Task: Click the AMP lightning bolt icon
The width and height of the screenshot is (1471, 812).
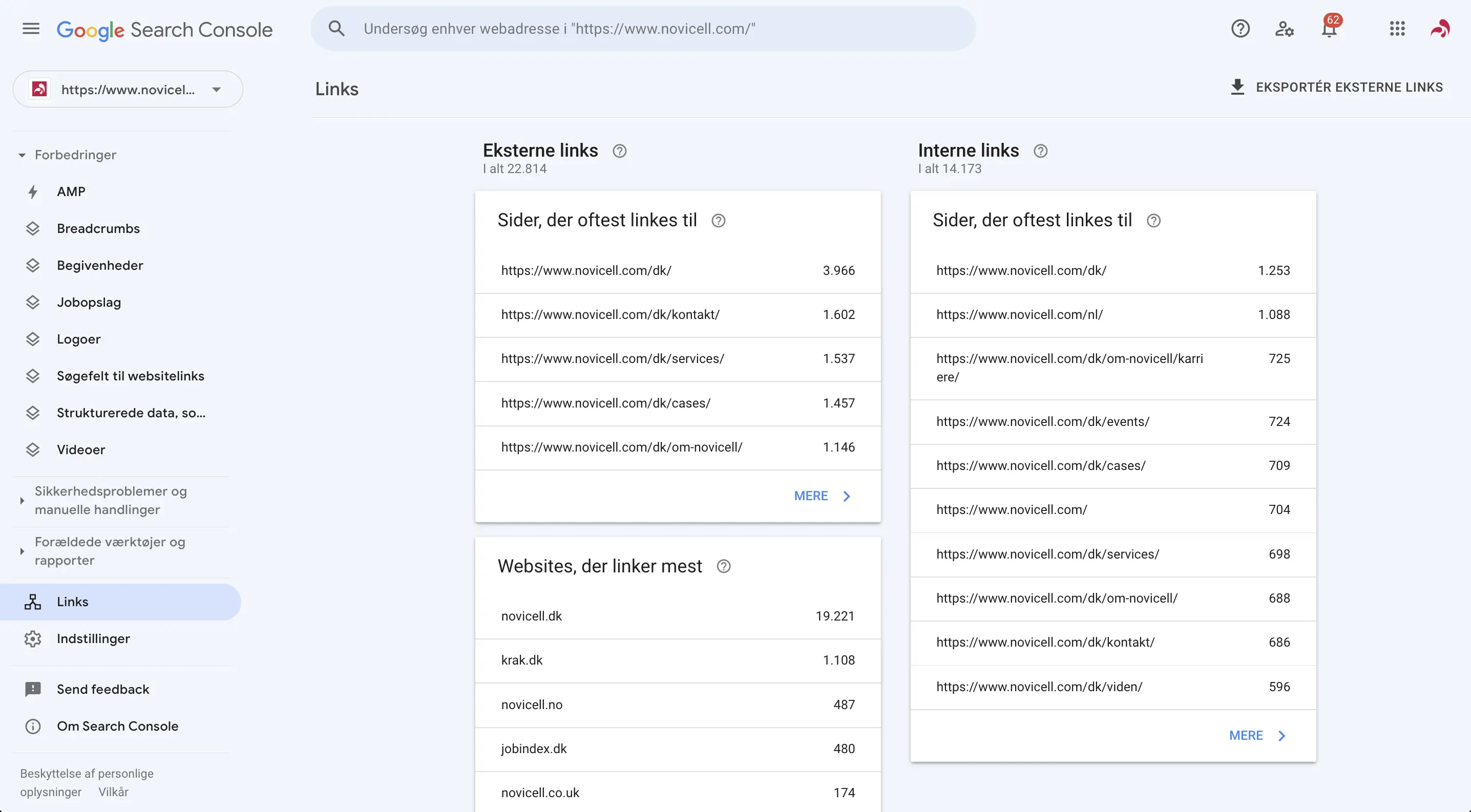Action: (33, 191)
